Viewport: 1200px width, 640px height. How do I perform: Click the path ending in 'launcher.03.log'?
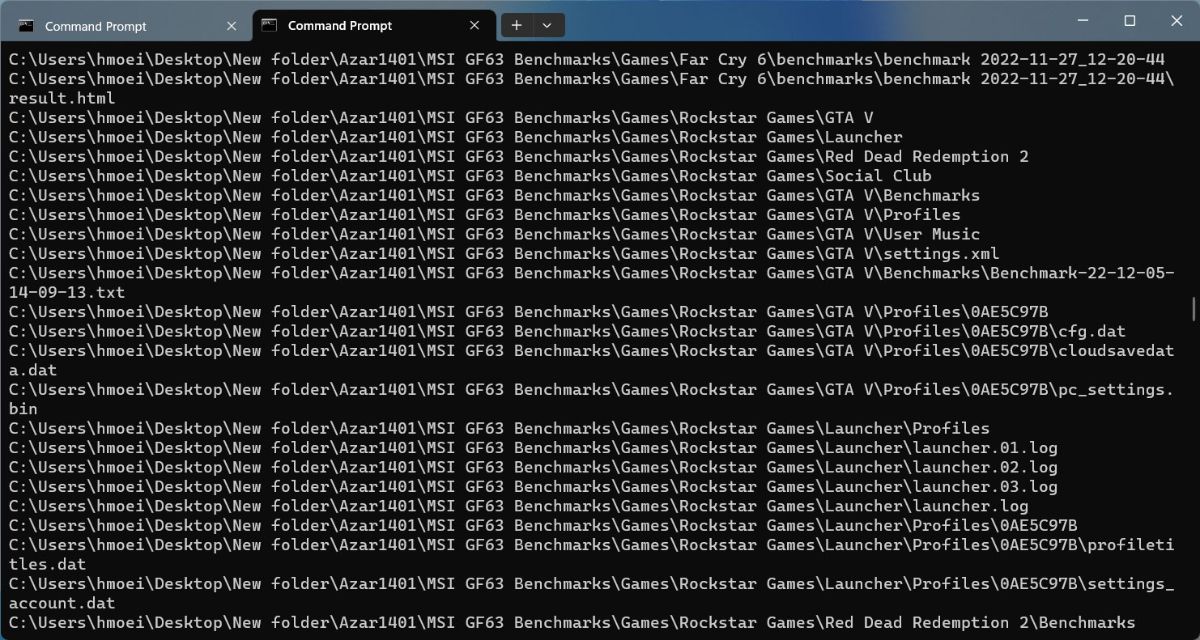coord(533,487)
